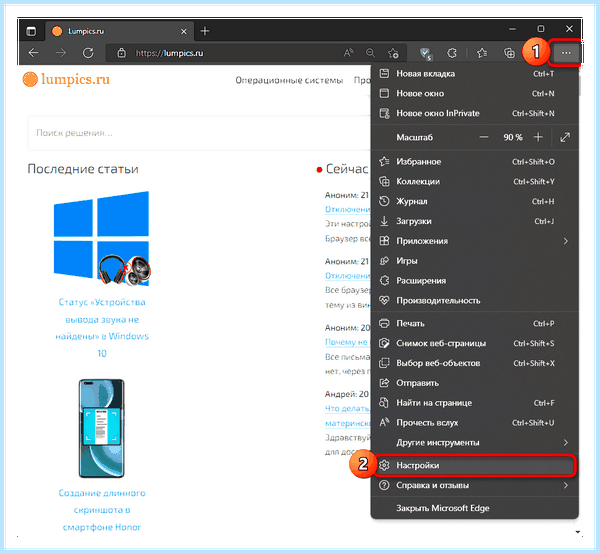Open the Windows headphones article thumbnail
This screenshot has width=600, height=554.
tap(101, 239)
